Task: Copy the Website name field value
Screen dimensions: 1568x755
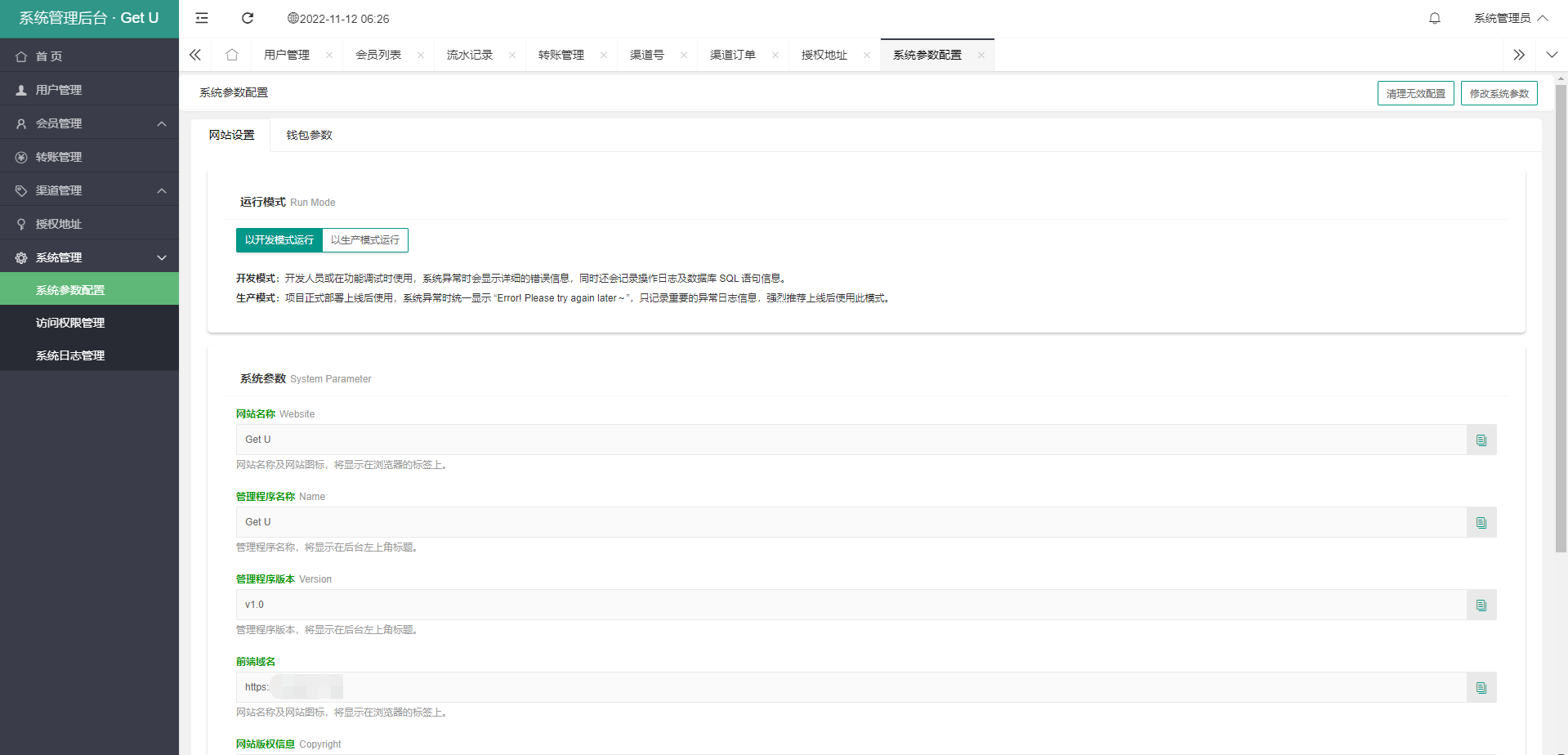Action: 1481,440
